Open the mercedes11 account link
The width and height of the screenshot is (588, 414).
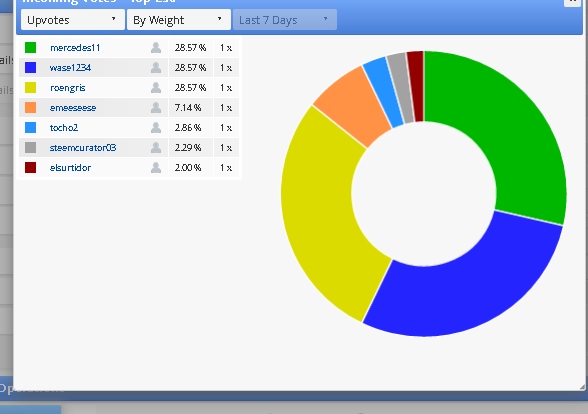click(x=75, y=48)
